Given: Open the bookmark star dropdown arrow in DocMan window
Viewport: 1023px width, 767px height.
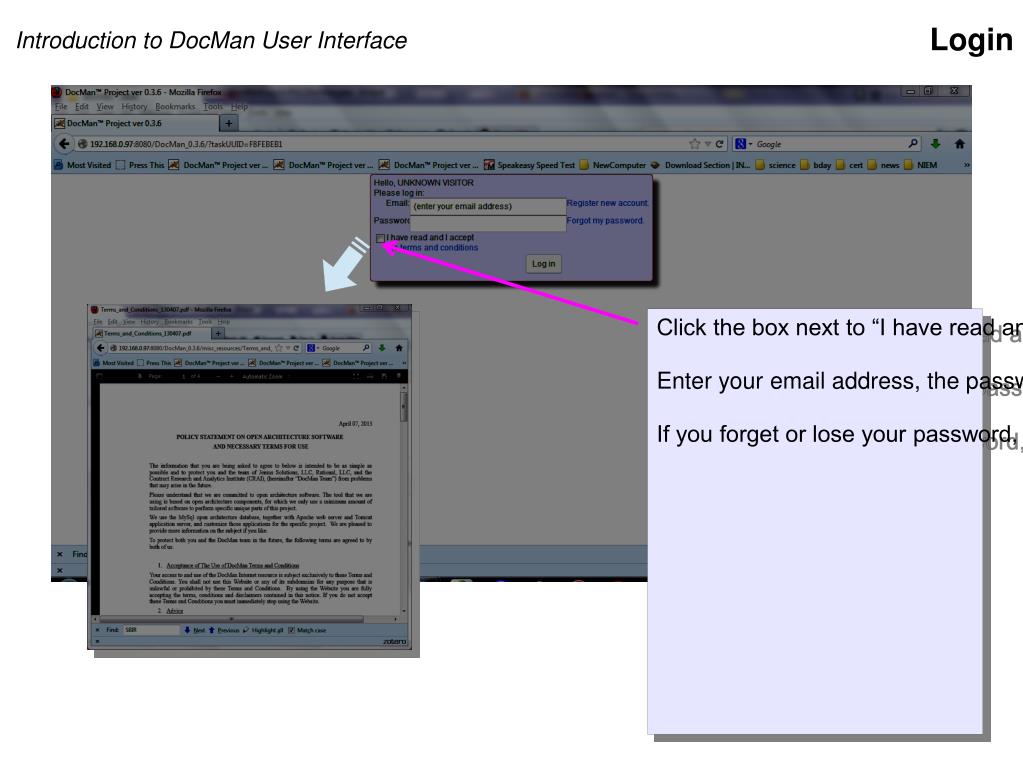Looking at the screenshot, I should 707,144.
